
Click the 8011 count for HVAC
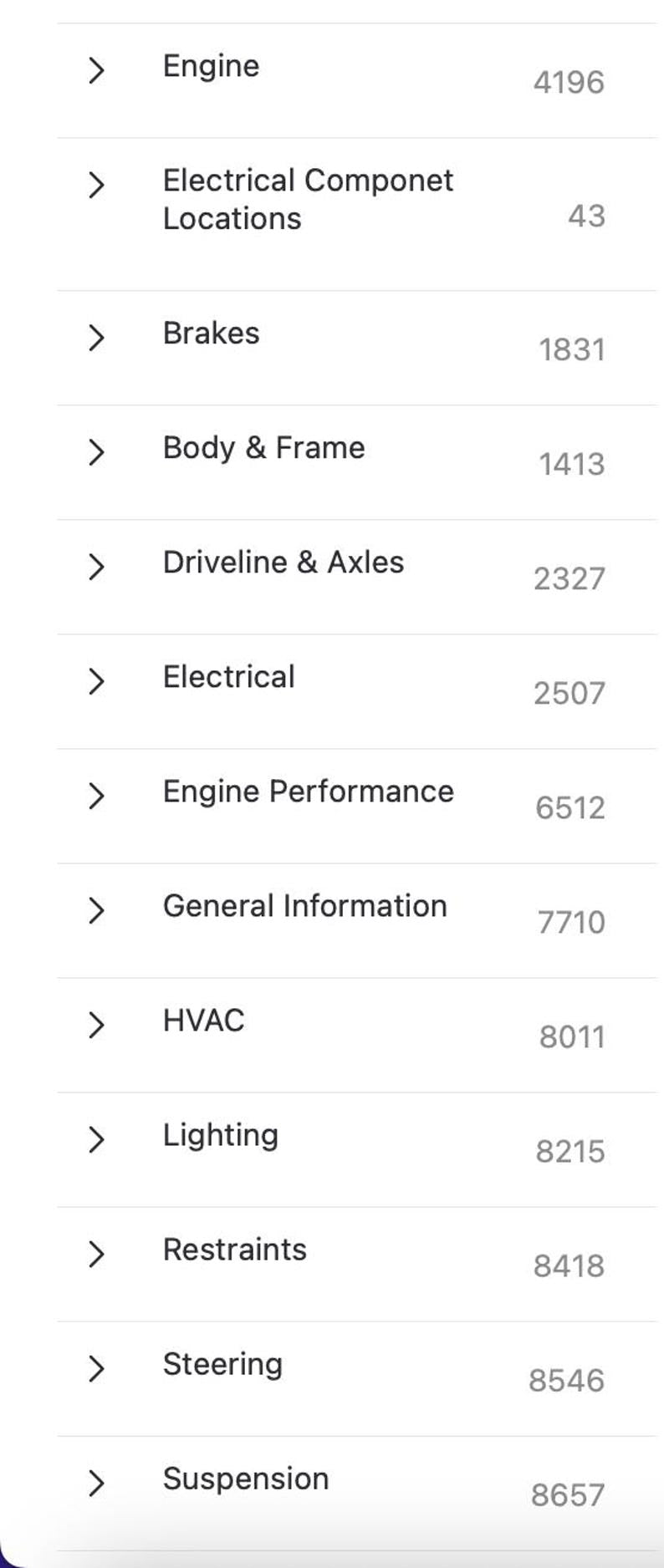pyautogui.click(x=572, y=1036)
